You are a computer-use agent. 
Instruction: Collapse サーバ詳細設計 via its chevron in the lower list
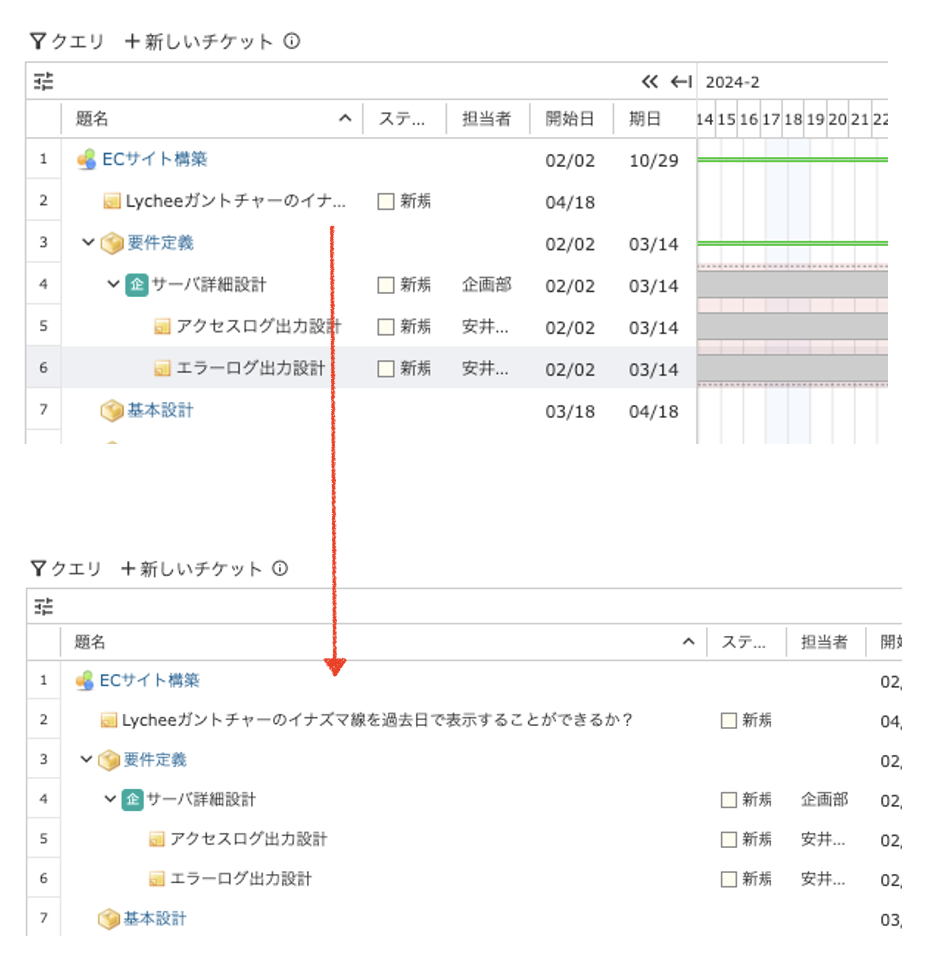click(x=110, y=799)
